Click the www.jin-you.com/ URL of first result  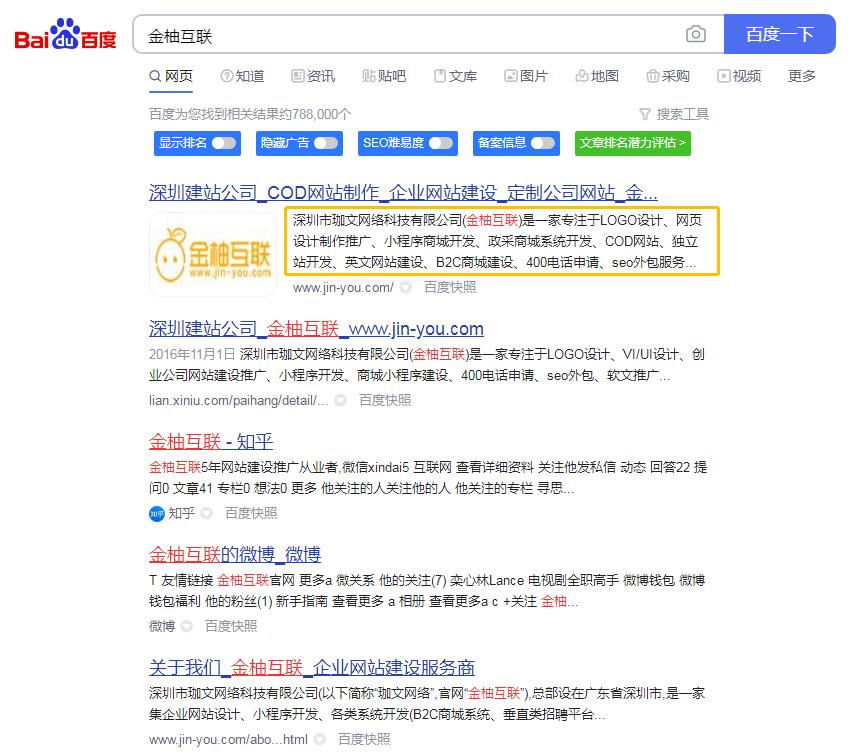pyautogui.click(x=343, y=288)
